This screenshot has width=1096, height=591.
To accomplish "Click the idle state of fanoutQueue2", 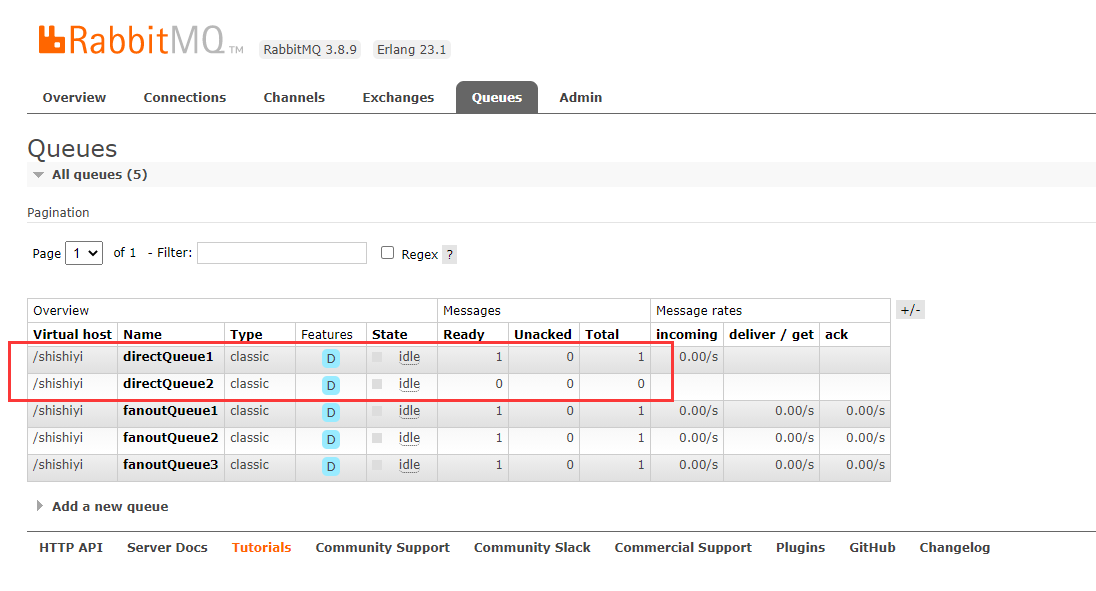I will [x=409, y=438].
